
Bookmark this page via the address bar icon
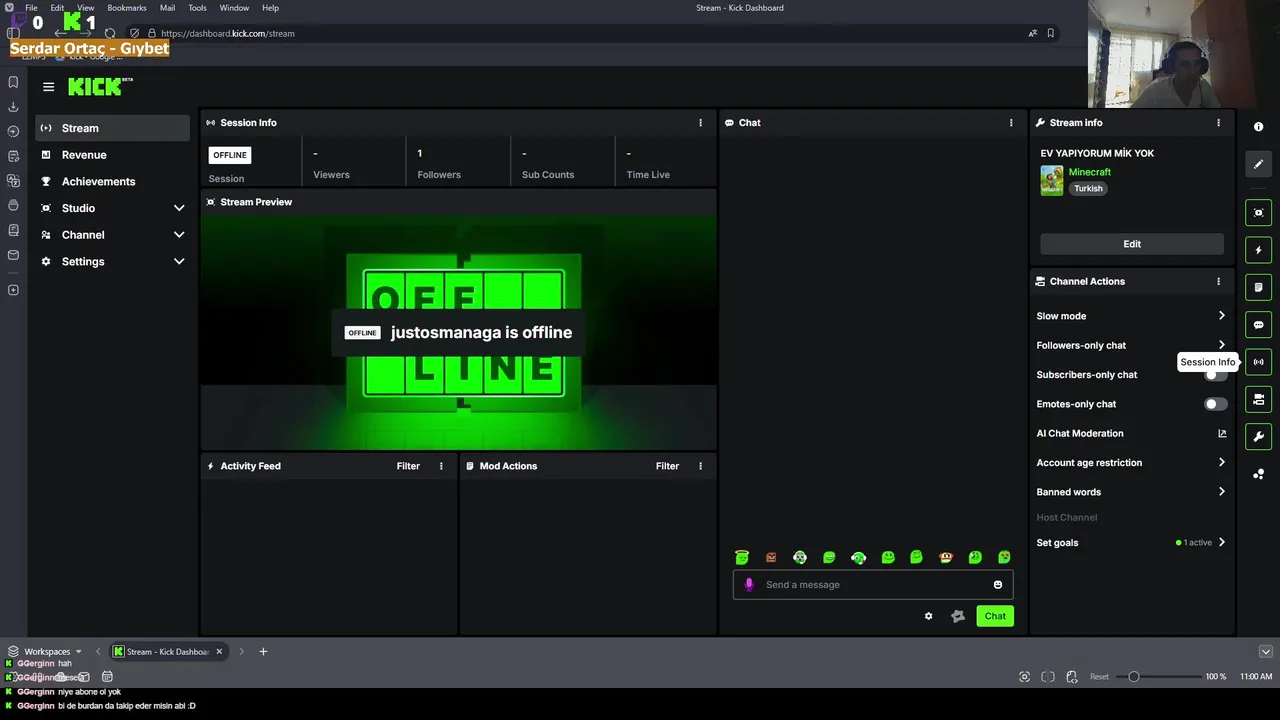pos(1050,33)
